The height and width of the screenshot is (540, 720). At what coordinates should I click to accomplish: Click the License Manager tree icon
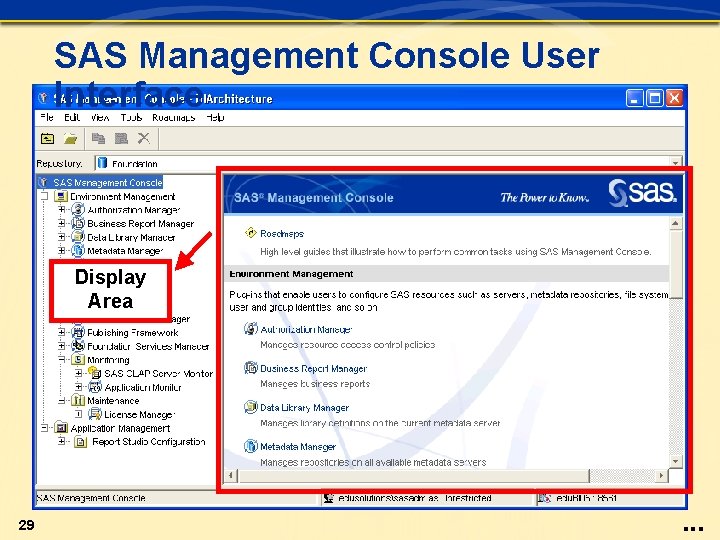[95, 414]
